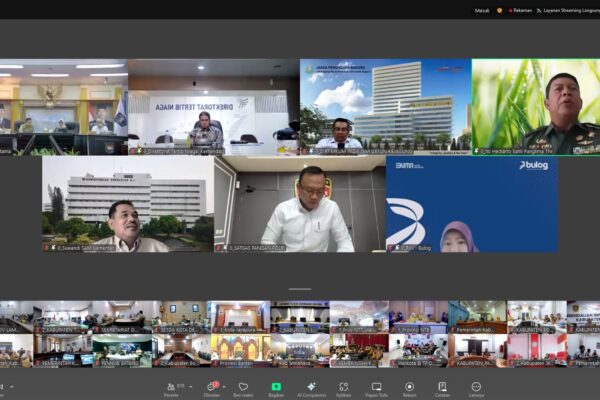Open Layanan Streaming Langsung indicator
600x400 pixels.
point(568,11)
